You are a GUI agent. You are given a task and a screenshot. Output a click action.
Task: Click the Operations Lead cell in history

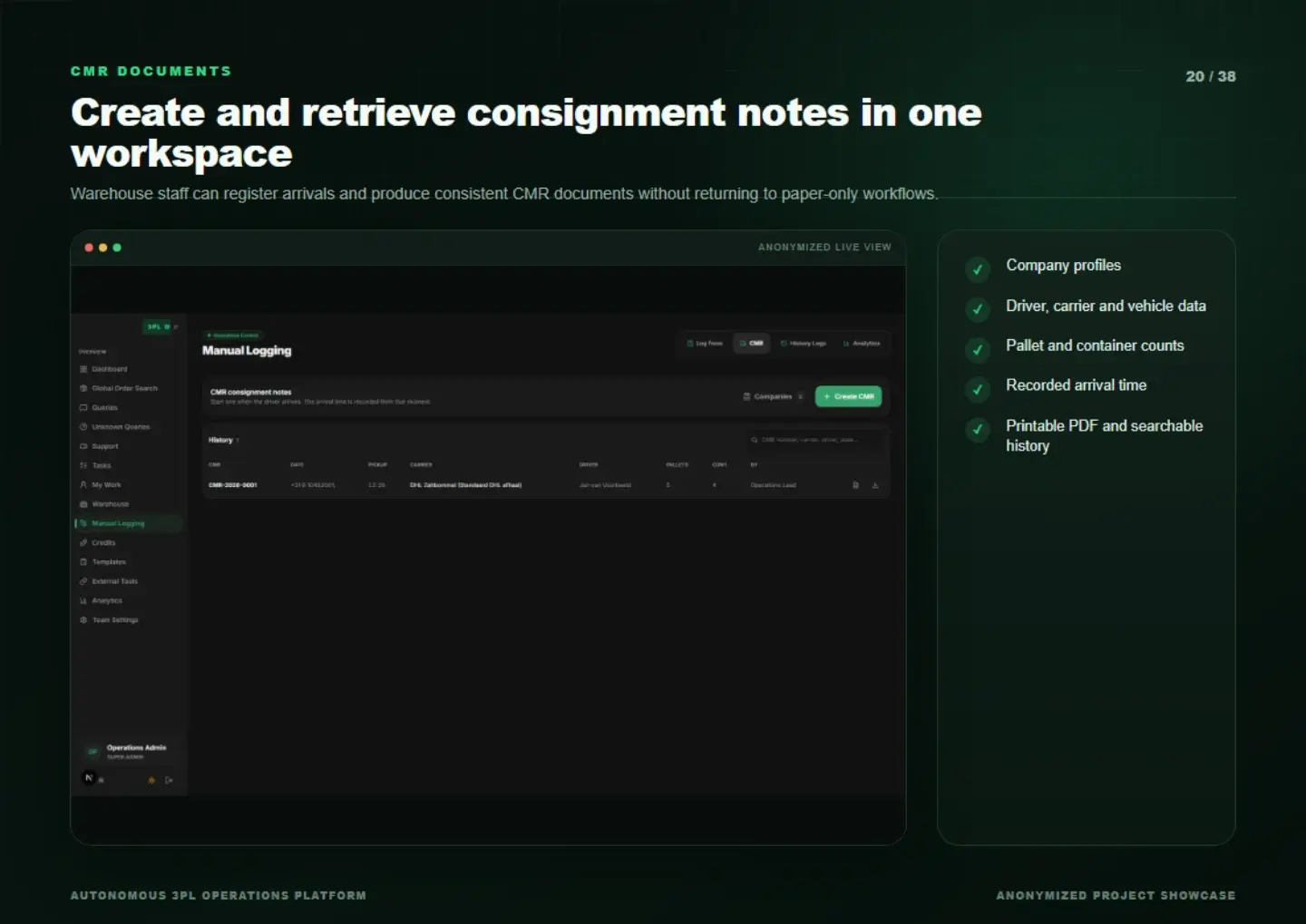coord(773,485)
